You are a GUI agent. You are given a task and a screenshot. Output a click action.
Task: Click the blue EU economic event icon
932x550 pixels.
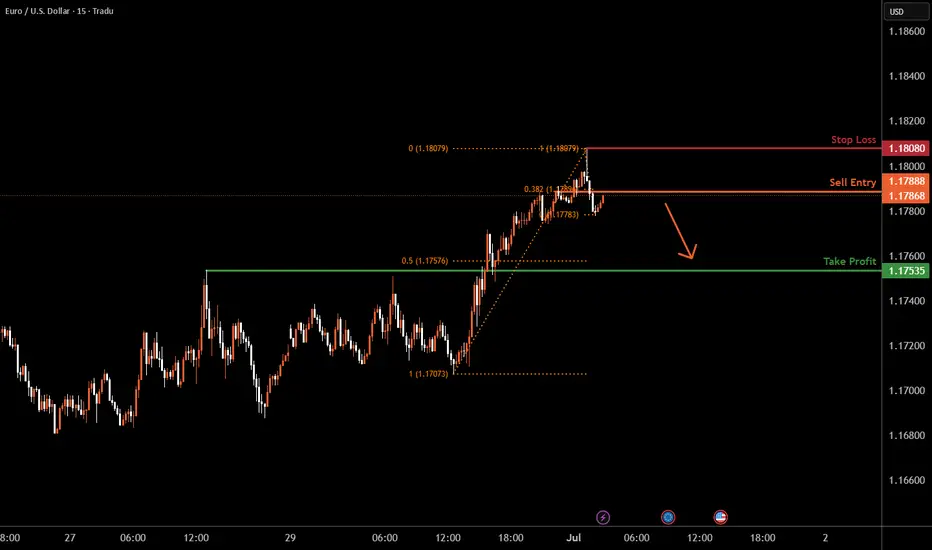668,517
